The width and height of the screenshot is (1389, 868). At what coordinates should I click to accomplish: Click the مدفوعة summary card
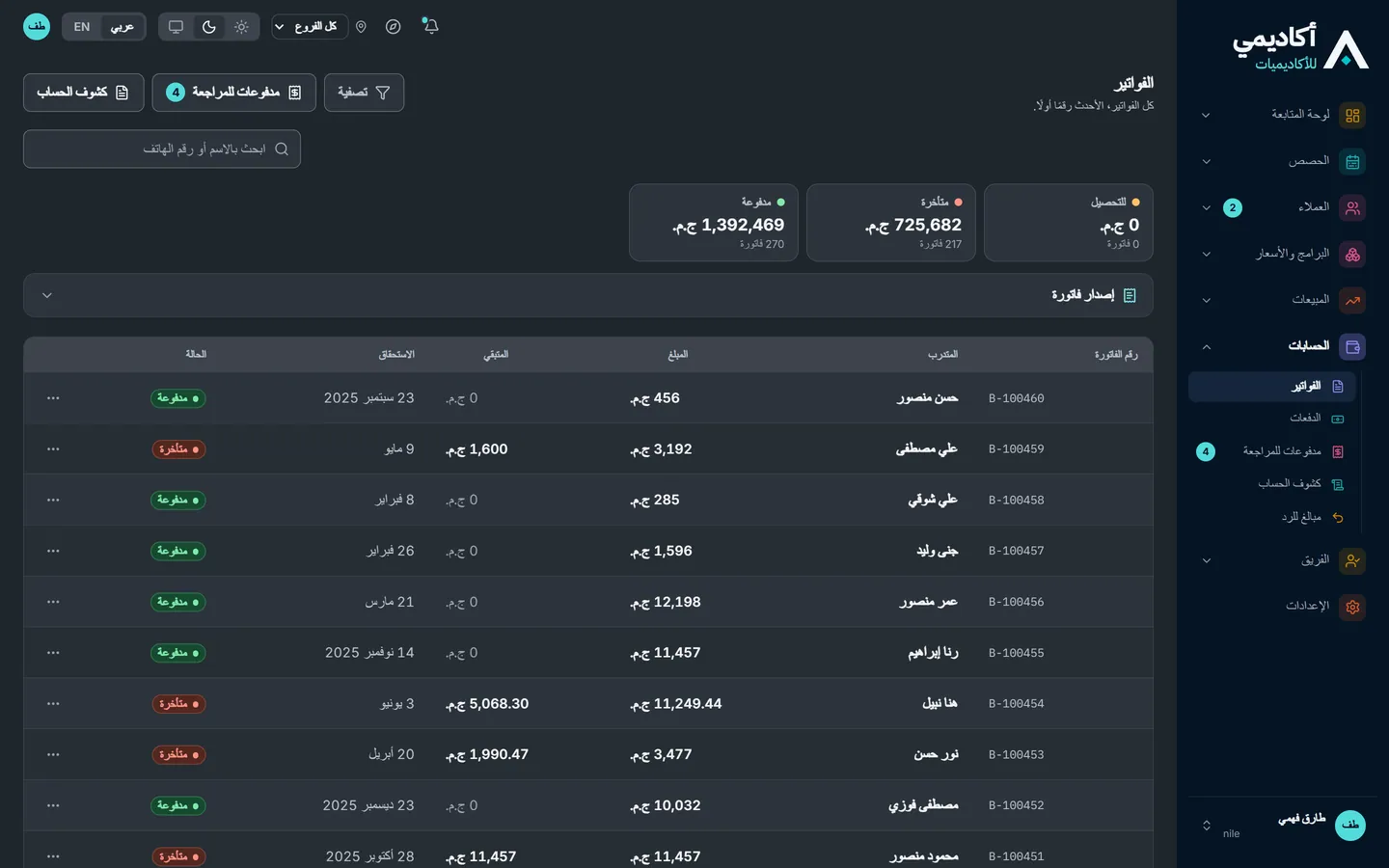(x=714, y=223)
